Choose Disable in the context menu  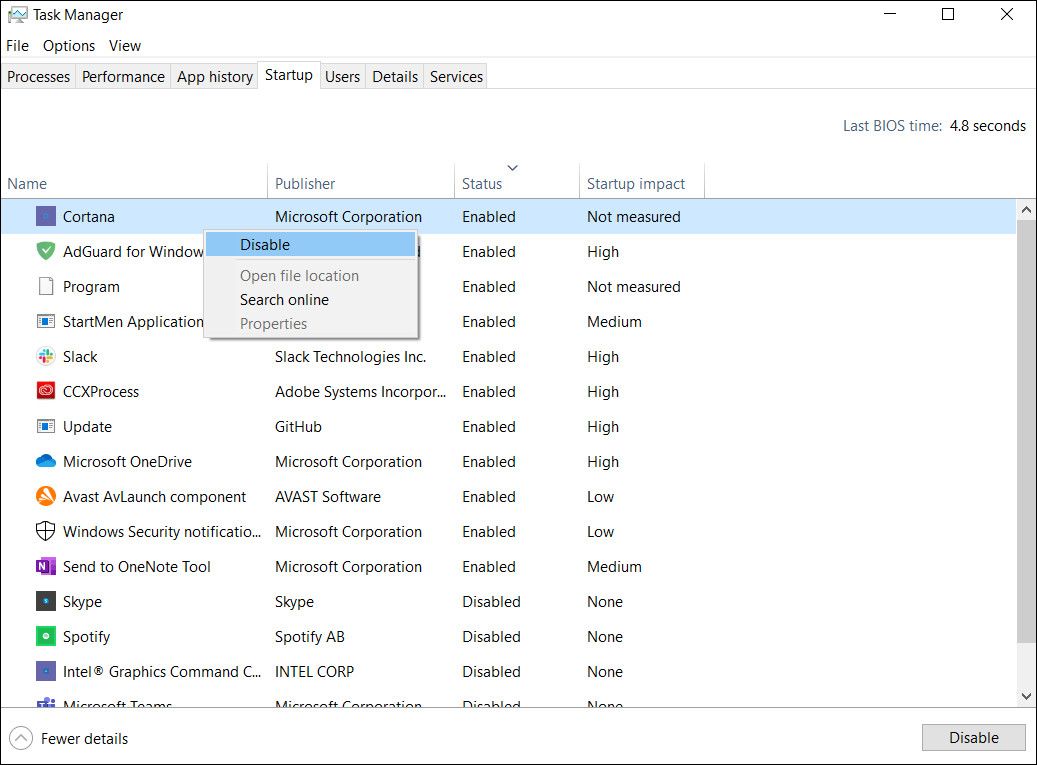(265, 245)
